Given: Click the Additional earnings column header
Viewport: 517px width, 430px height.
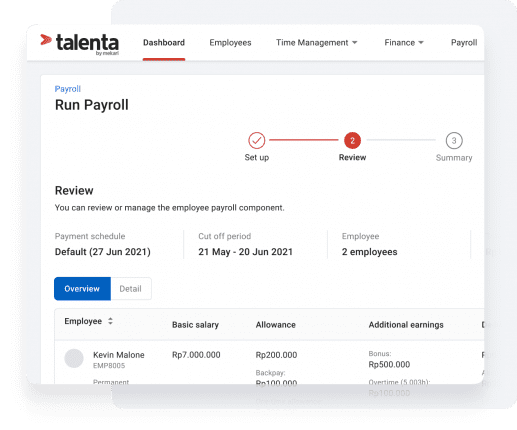Looking at the screenshot, I should [406, 325].
